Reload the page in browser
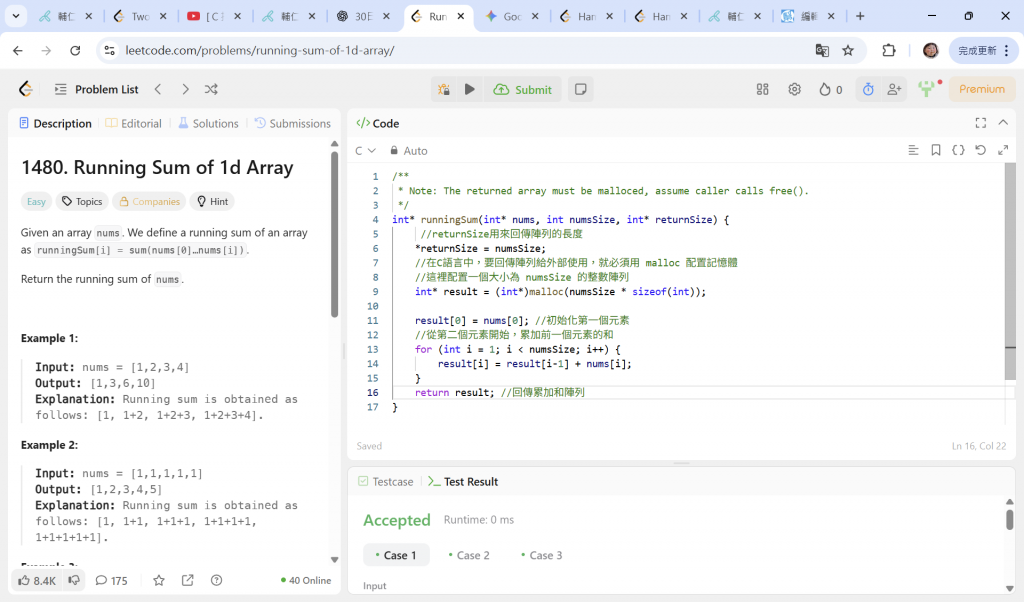The height and width of the screenshot is (602, 1024). [x=75, y=50]
